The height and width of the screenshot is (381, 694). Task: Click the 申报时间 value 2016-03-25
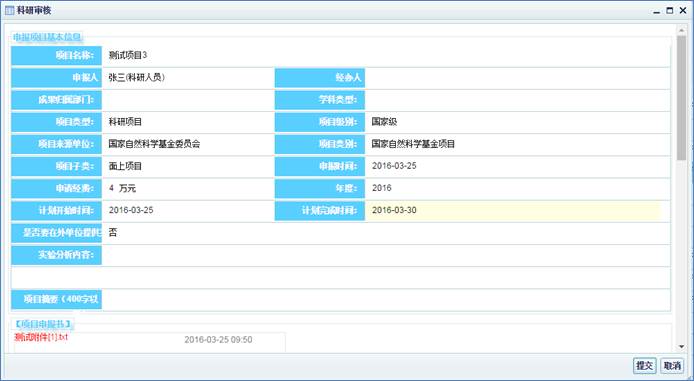[x=394, y=166]
